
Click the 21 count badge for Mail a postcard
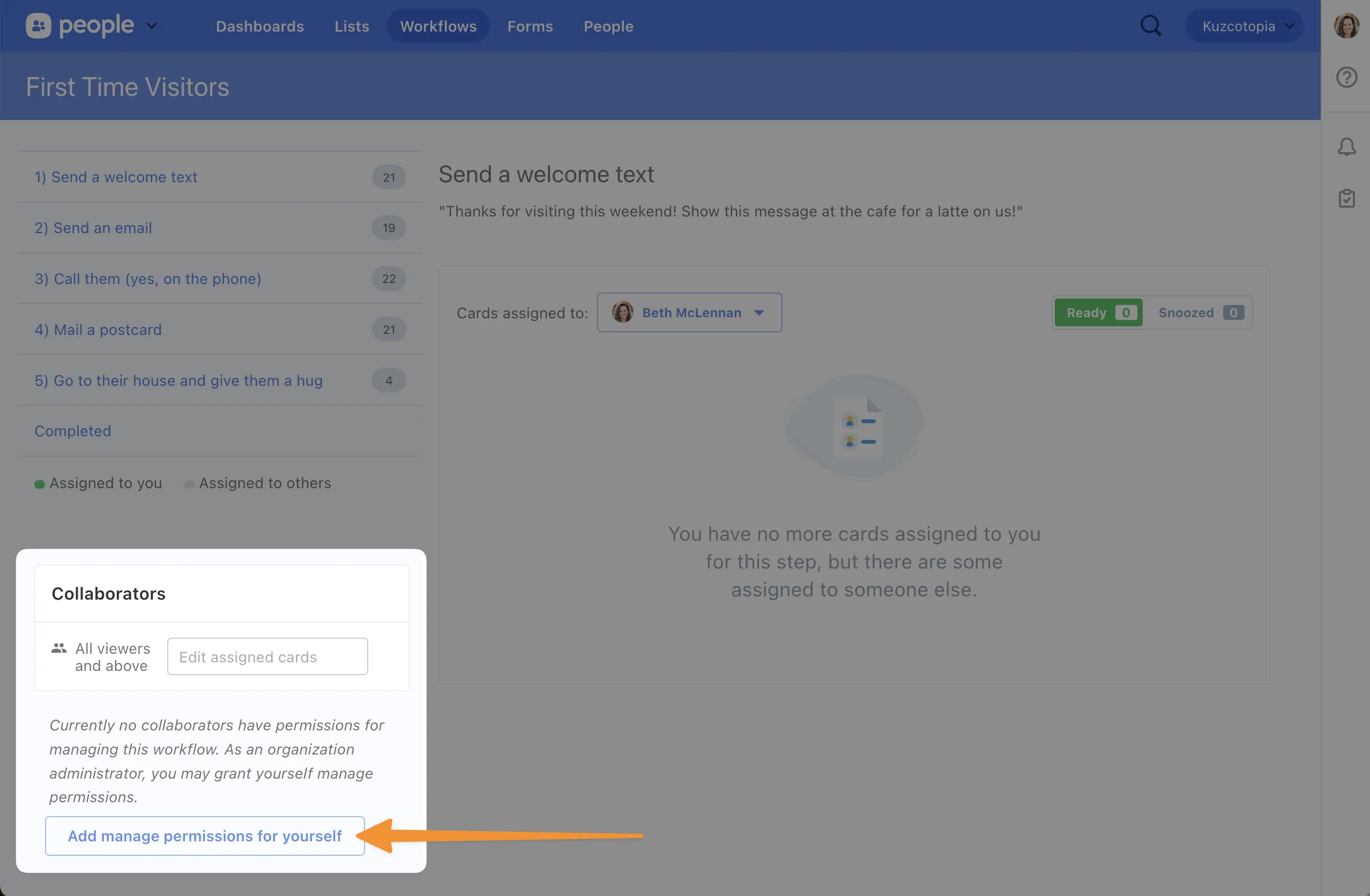point(389,330)
